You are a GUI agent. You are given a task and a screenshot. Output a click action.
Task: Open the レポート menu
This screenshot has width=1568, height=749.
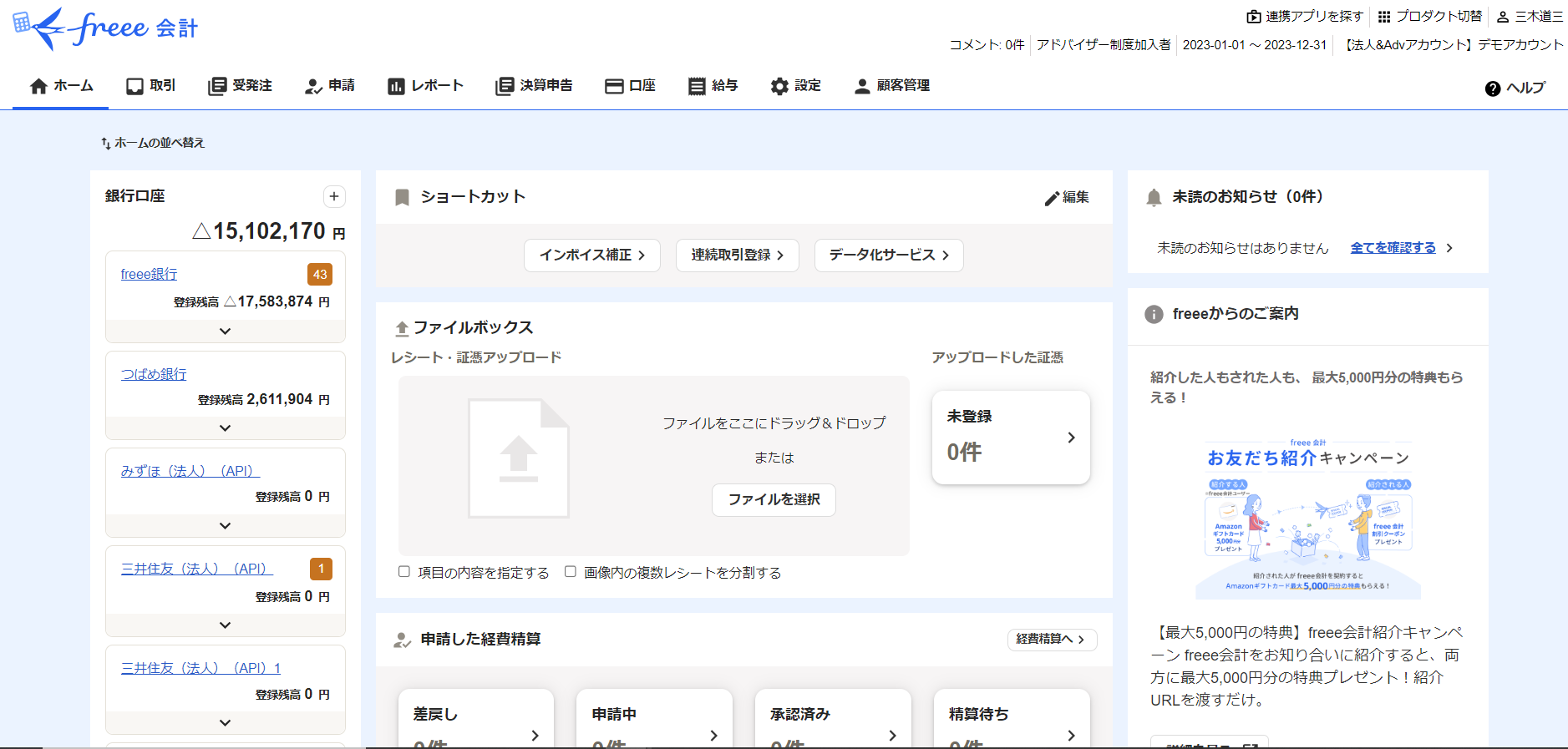[x=425, y=86]
